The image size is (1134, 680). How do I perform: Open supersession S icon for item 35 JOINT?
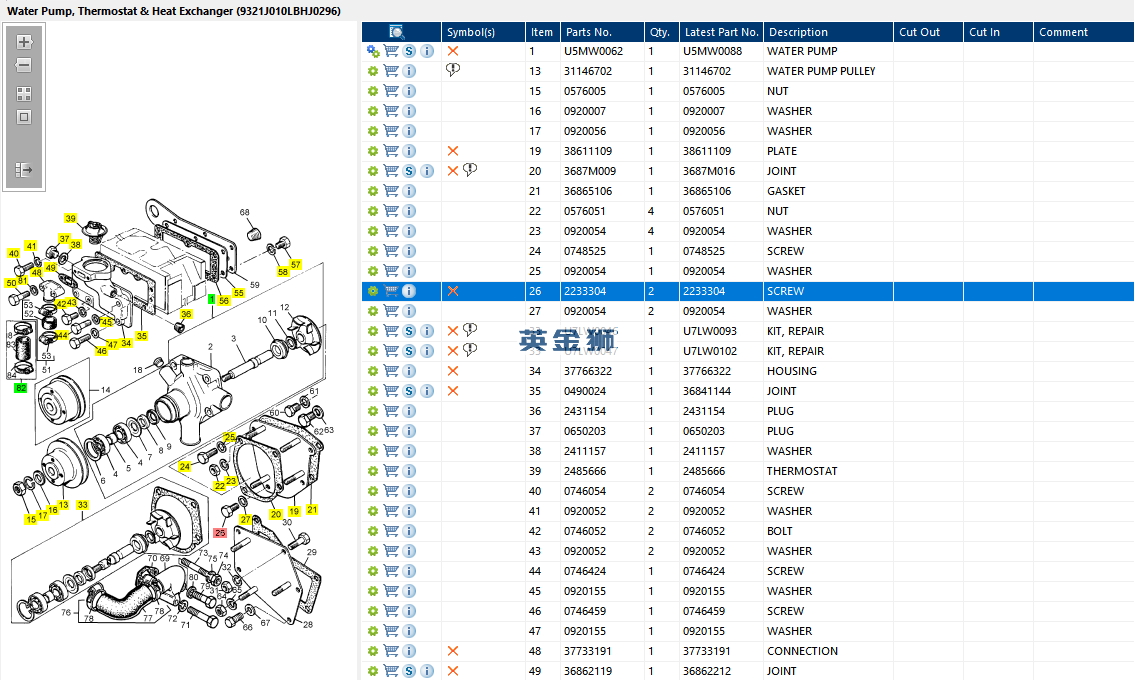click(x=409, y=391)
